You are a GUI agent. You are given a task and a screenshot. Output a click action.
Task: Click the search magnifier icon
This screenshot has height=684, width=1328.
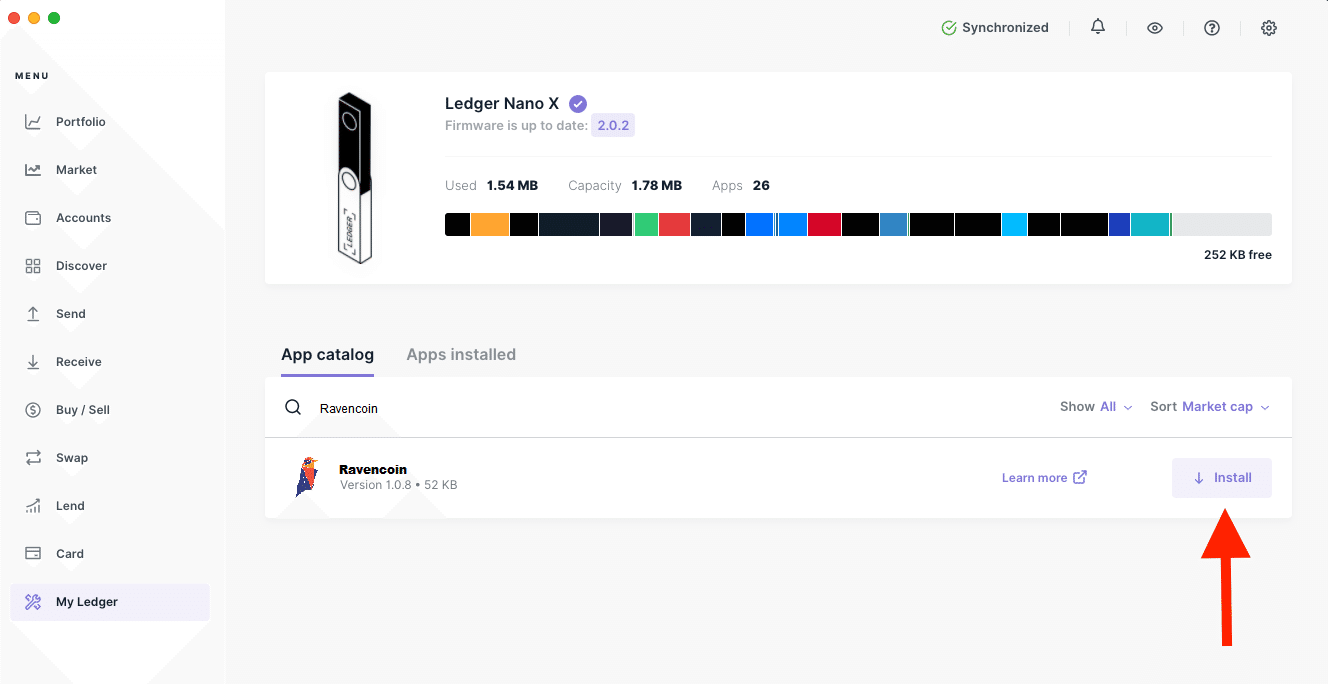(293, 407)
